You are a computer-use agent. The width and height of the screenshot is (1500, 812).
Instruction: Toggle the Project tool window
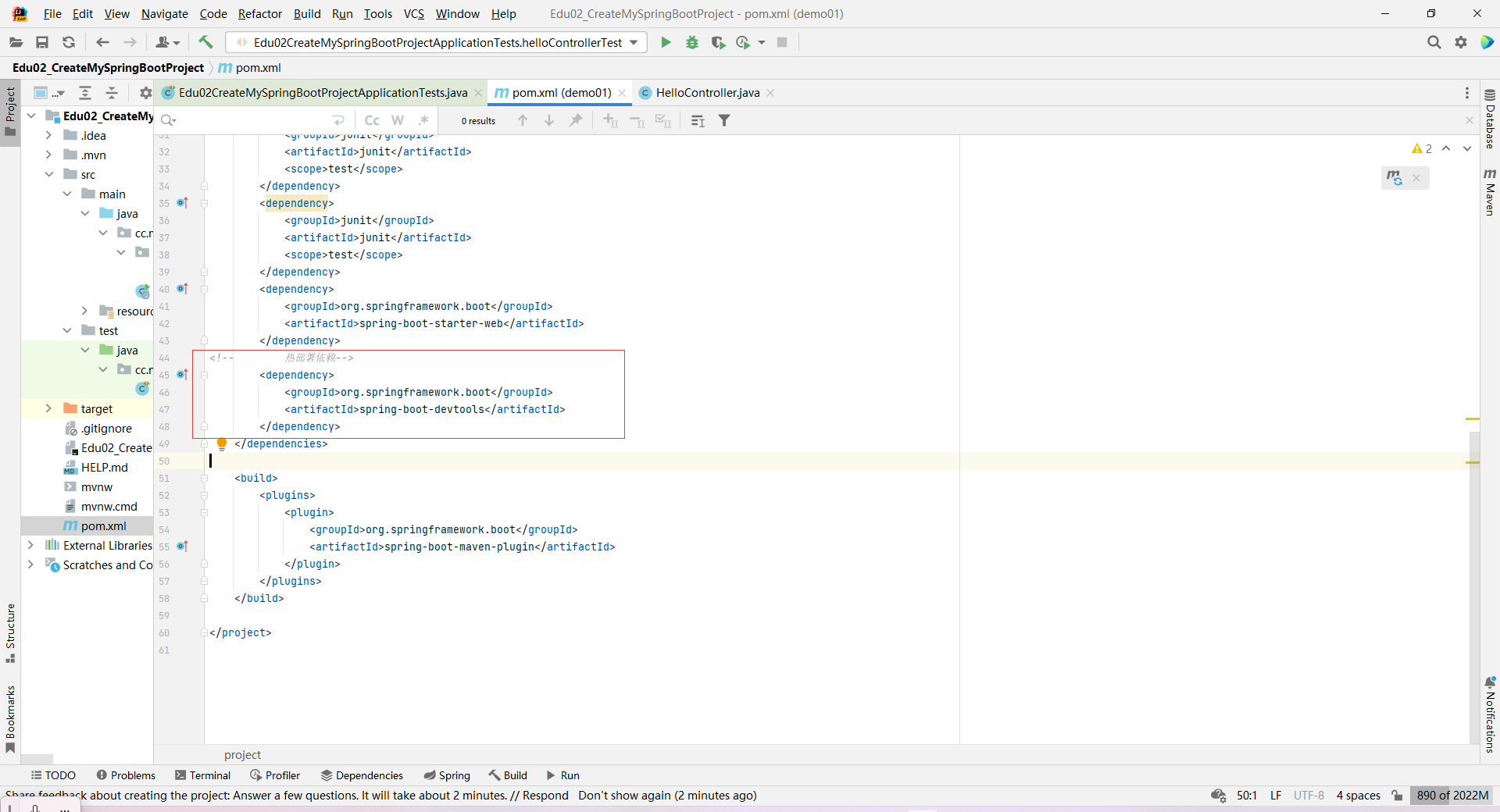pyautogui.click(x=10, y=111)
